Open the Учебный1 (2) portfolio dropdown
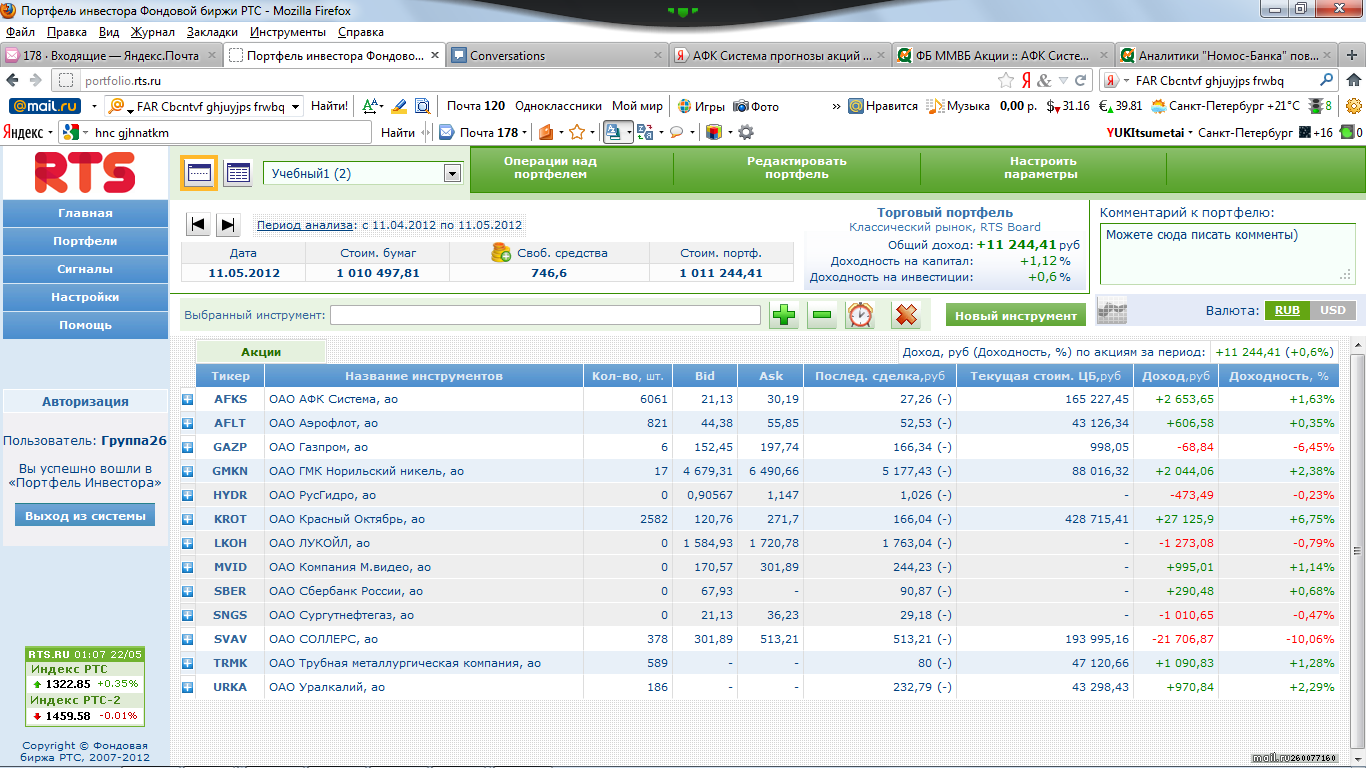The image size is (1366, 768). [x=362, y=174]
